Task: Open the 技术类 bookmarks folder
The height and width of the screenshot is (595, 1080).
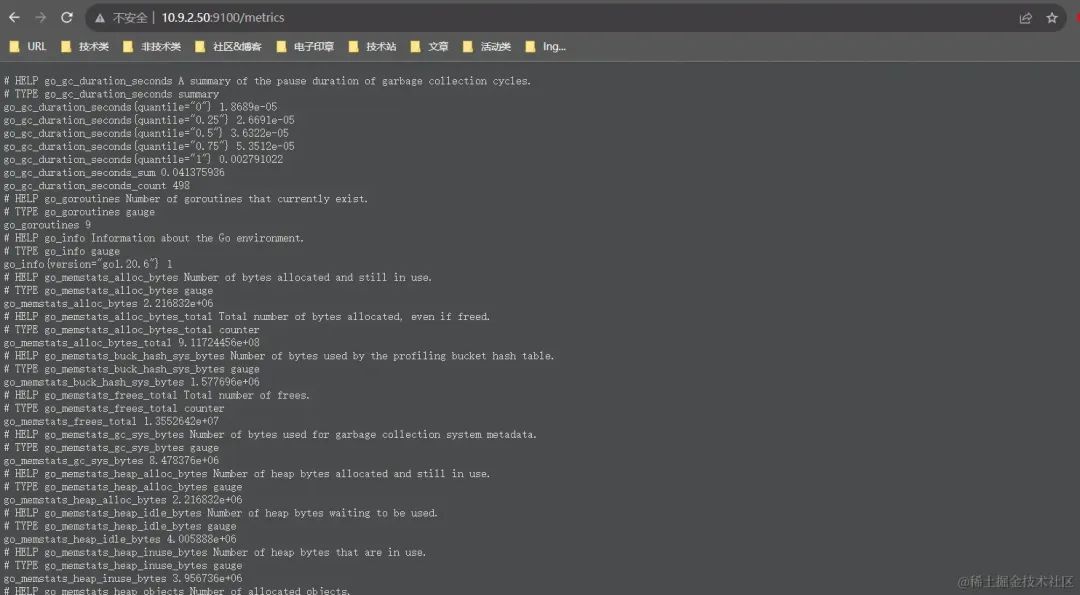Action: [x=85, y=47]
